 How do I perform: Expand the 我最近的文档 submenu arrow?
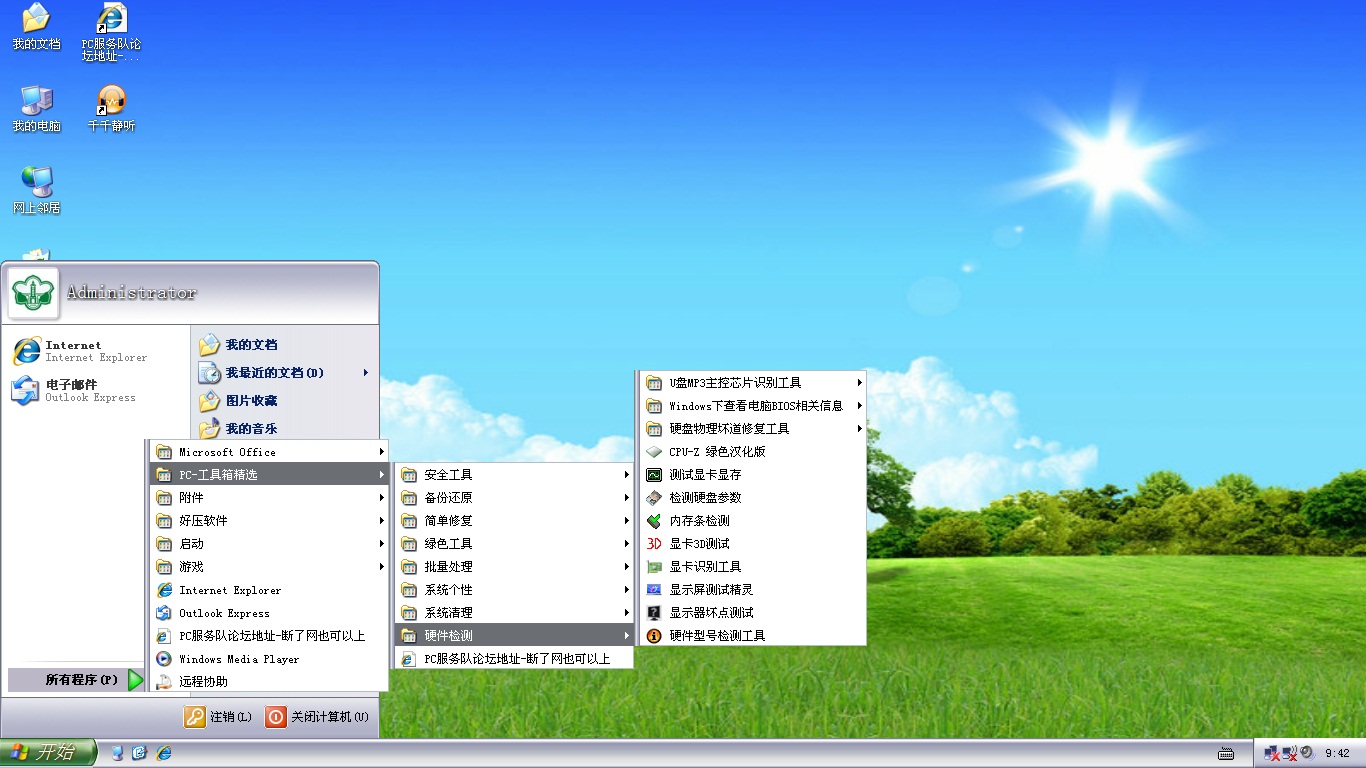(366, 373)
